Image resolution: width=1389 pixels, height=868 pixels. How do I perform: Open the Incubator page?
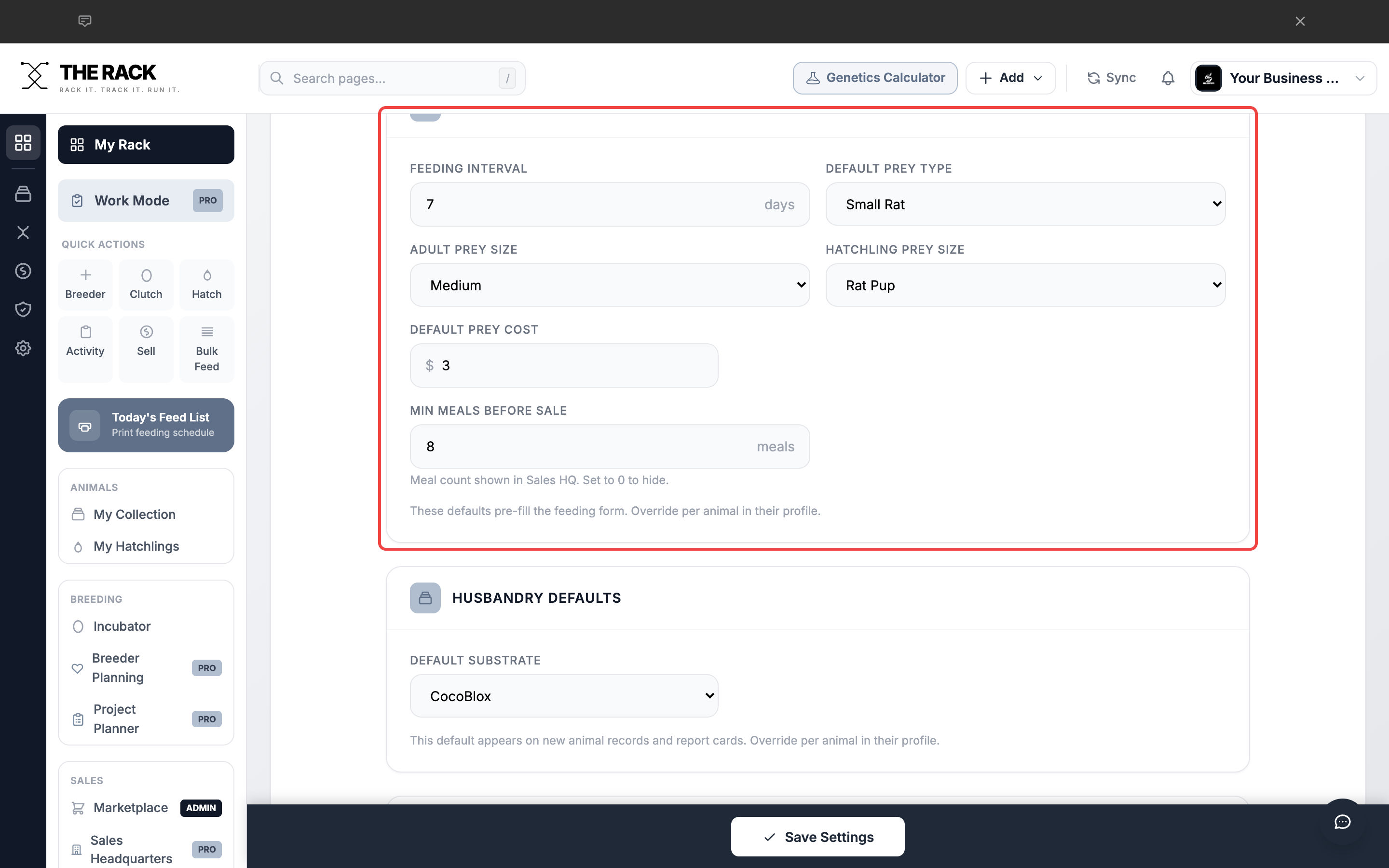(146, 626)
